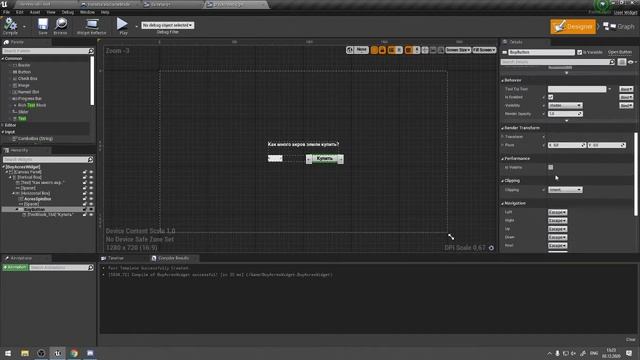Image resolution: width=640 pixels, height=360 pixels.
Task: Click the Save toolbar icon
Action: (43, 26)
